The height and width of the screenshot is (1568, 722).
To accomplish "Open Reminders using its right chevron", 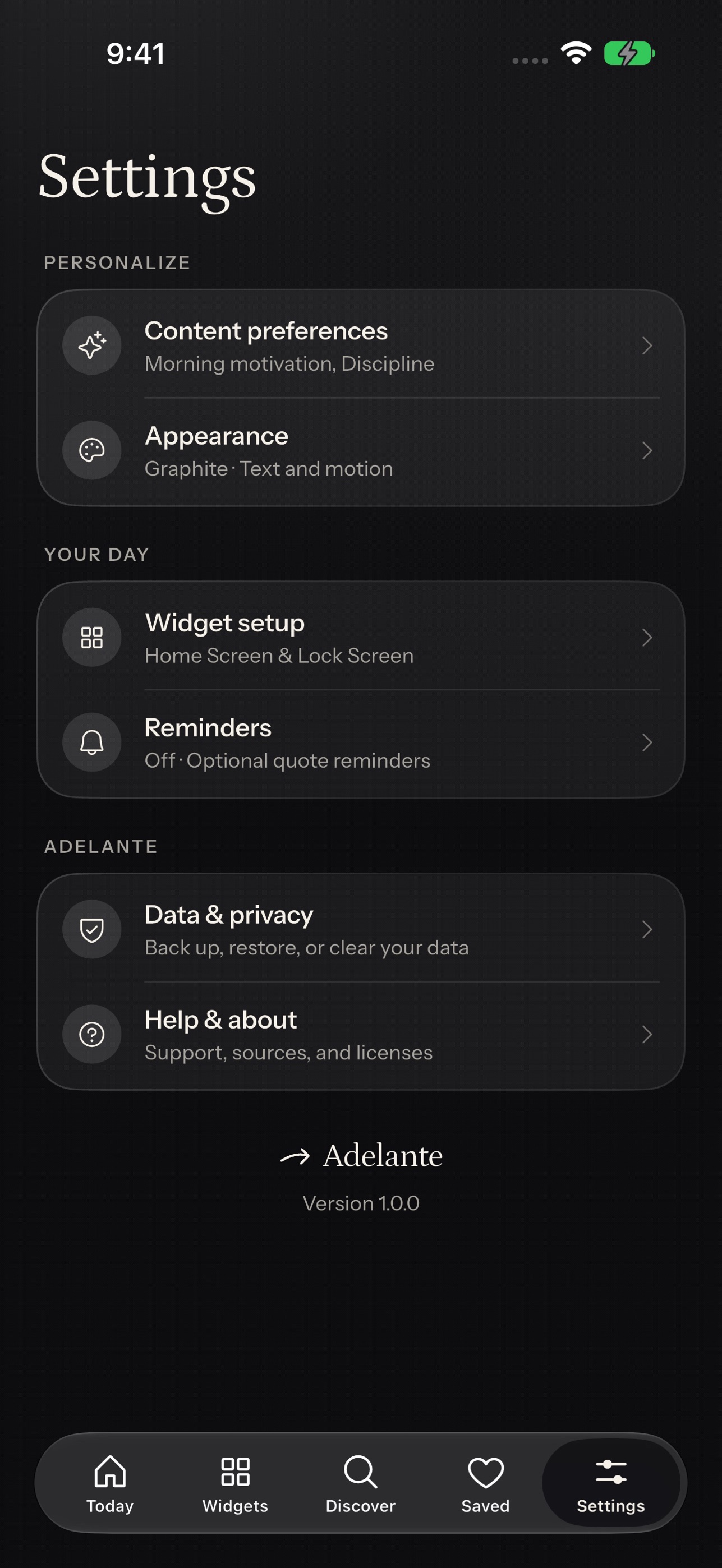I will click(647, 742).
